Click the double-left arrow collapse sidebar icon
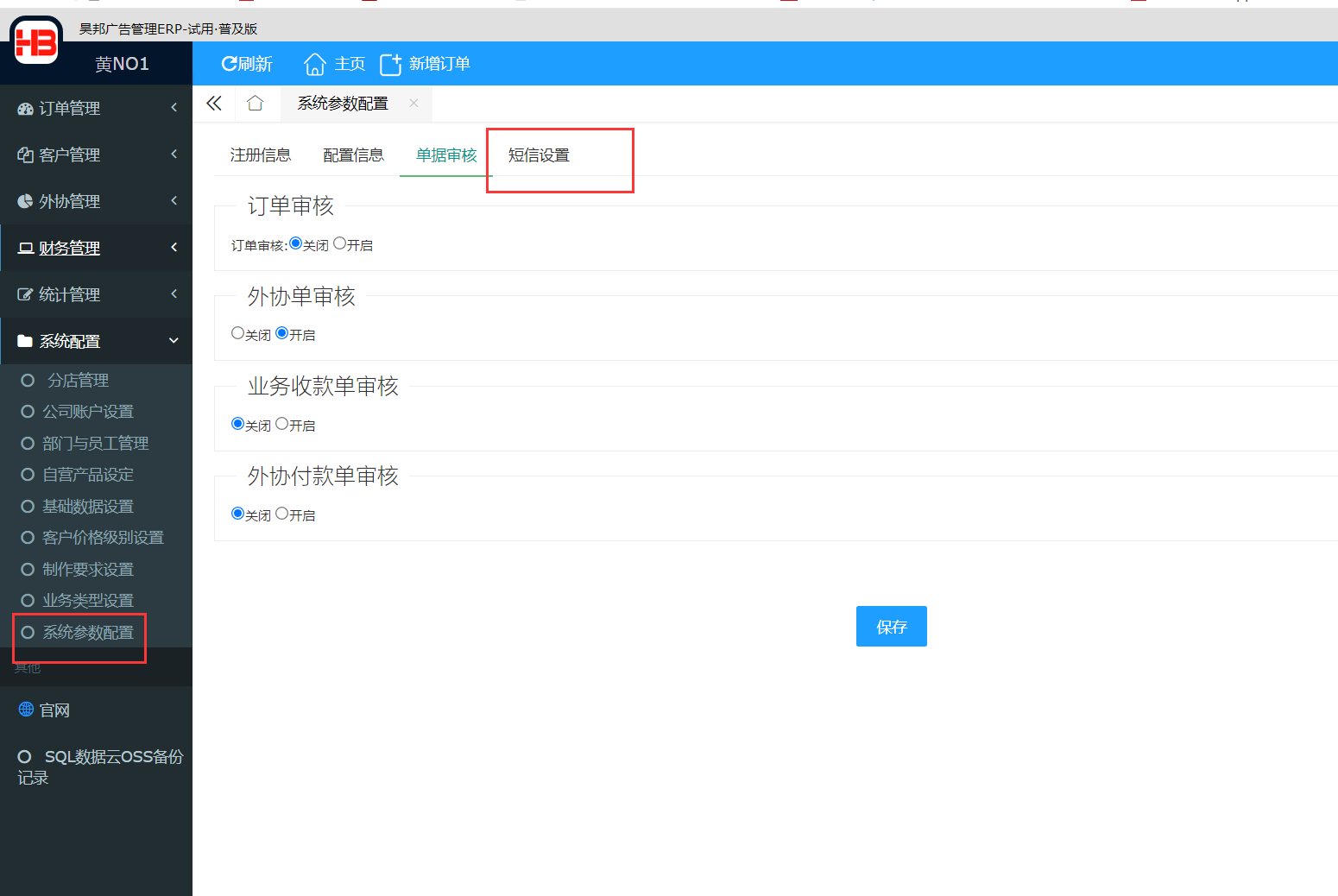 coord(214,104)
